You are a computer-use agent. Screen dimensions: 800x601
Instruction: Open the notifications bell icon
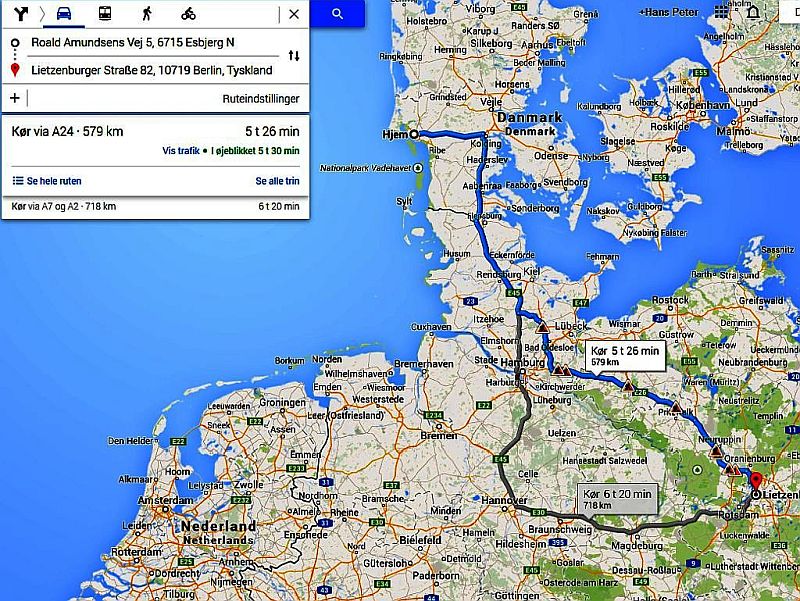[753, 12]
